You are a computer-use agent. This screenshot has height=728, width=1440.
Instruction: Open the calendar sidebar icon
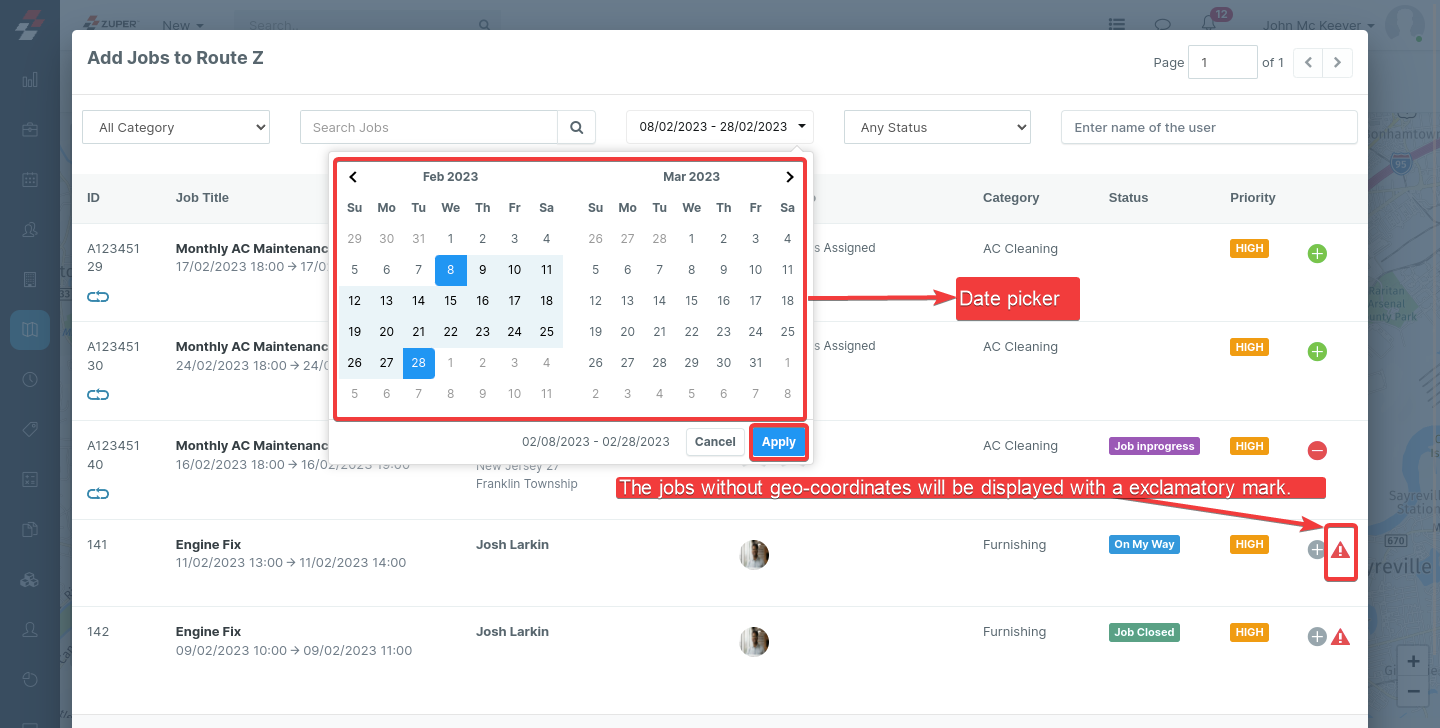(30, 180)
